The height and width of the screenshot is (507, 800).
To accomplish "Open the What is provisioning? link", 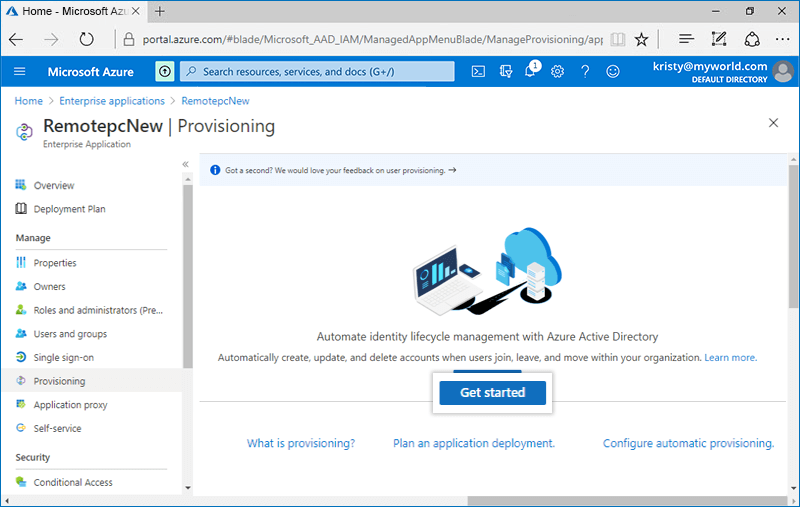I will point(301,443).
